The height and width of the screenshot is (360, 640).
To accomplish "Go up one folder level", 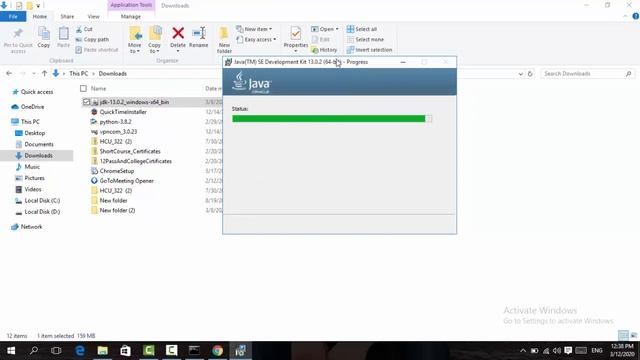I will 44,73.
